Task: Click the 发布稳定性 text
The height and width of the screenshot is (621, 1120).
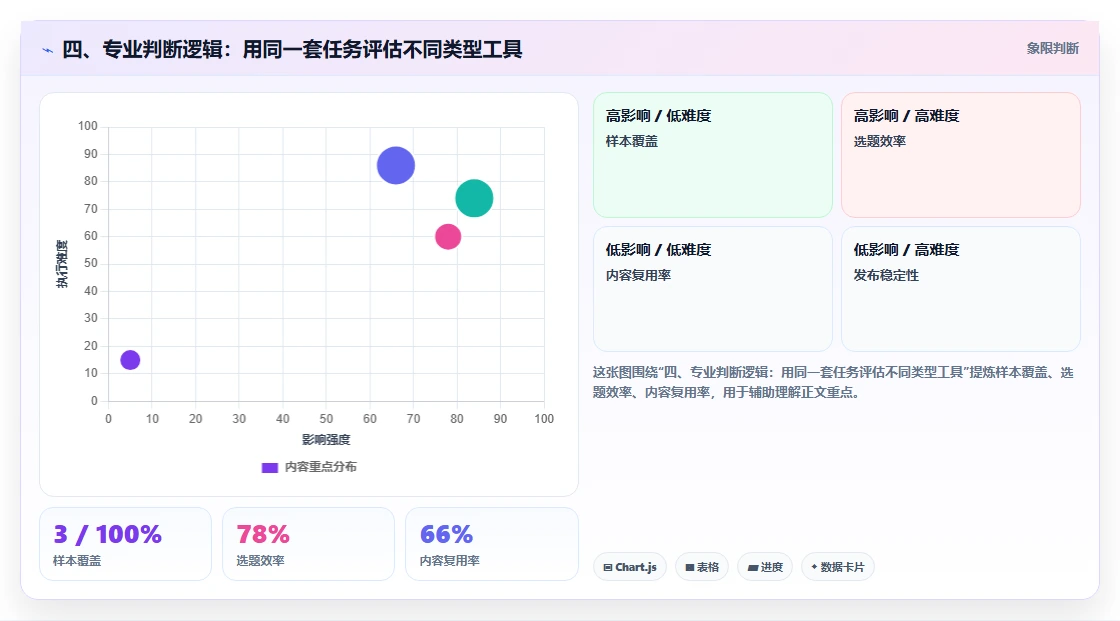Action: point(886,275)
